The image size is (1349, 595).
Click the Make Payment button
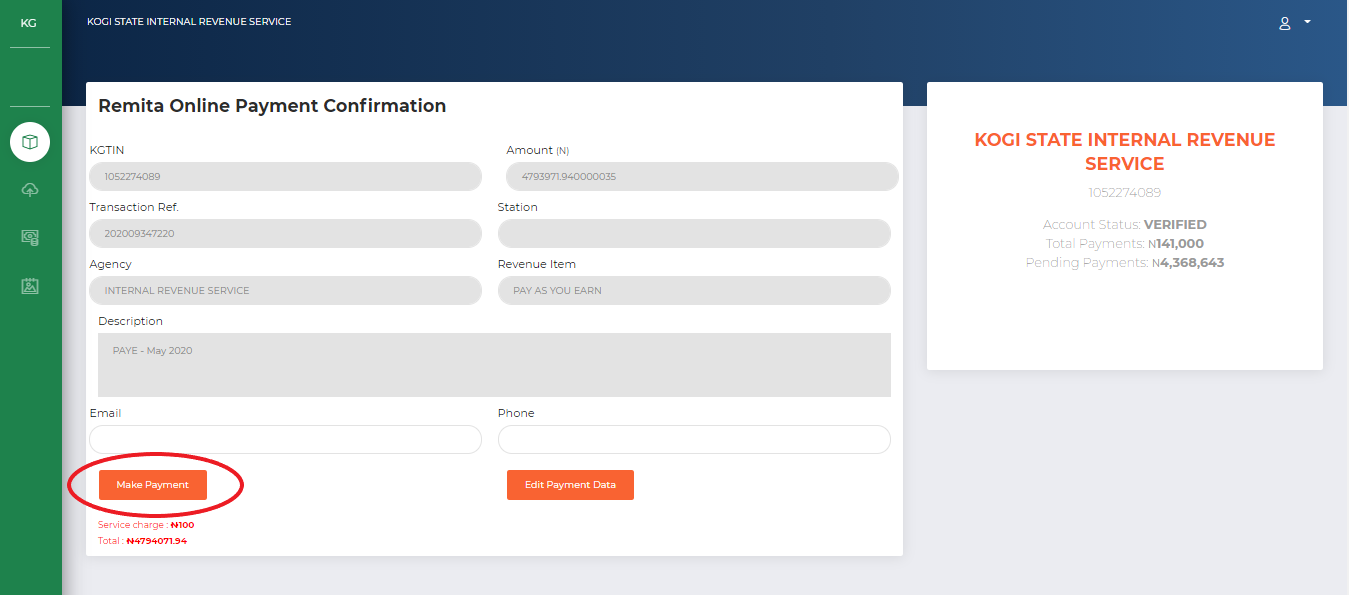coord(152,485)
